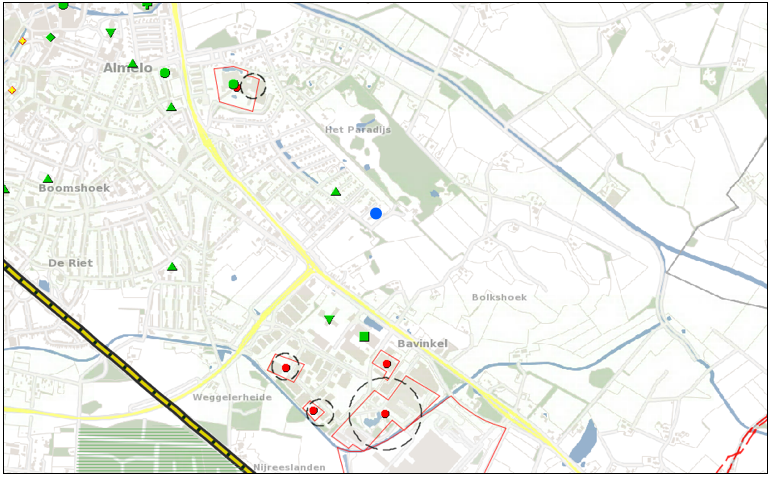Select the red dot inside the largest dashed circle
The height and width of the screenshot is (477, 771).
pos(385,414)
